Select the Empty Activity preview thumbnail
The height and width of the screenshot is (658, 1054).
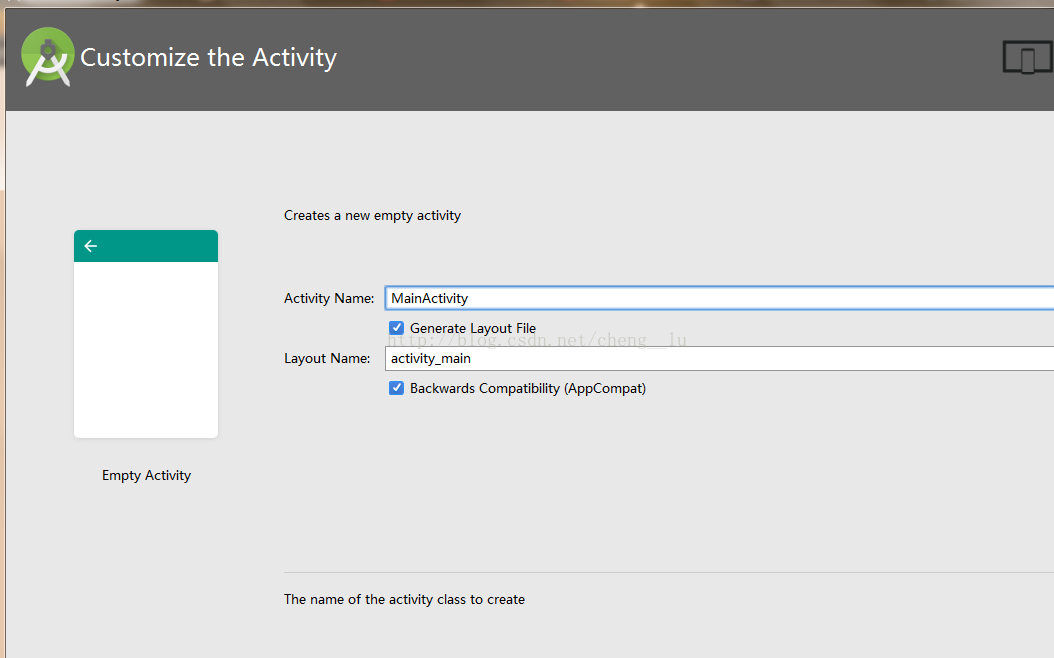click(x=146, y=334)
